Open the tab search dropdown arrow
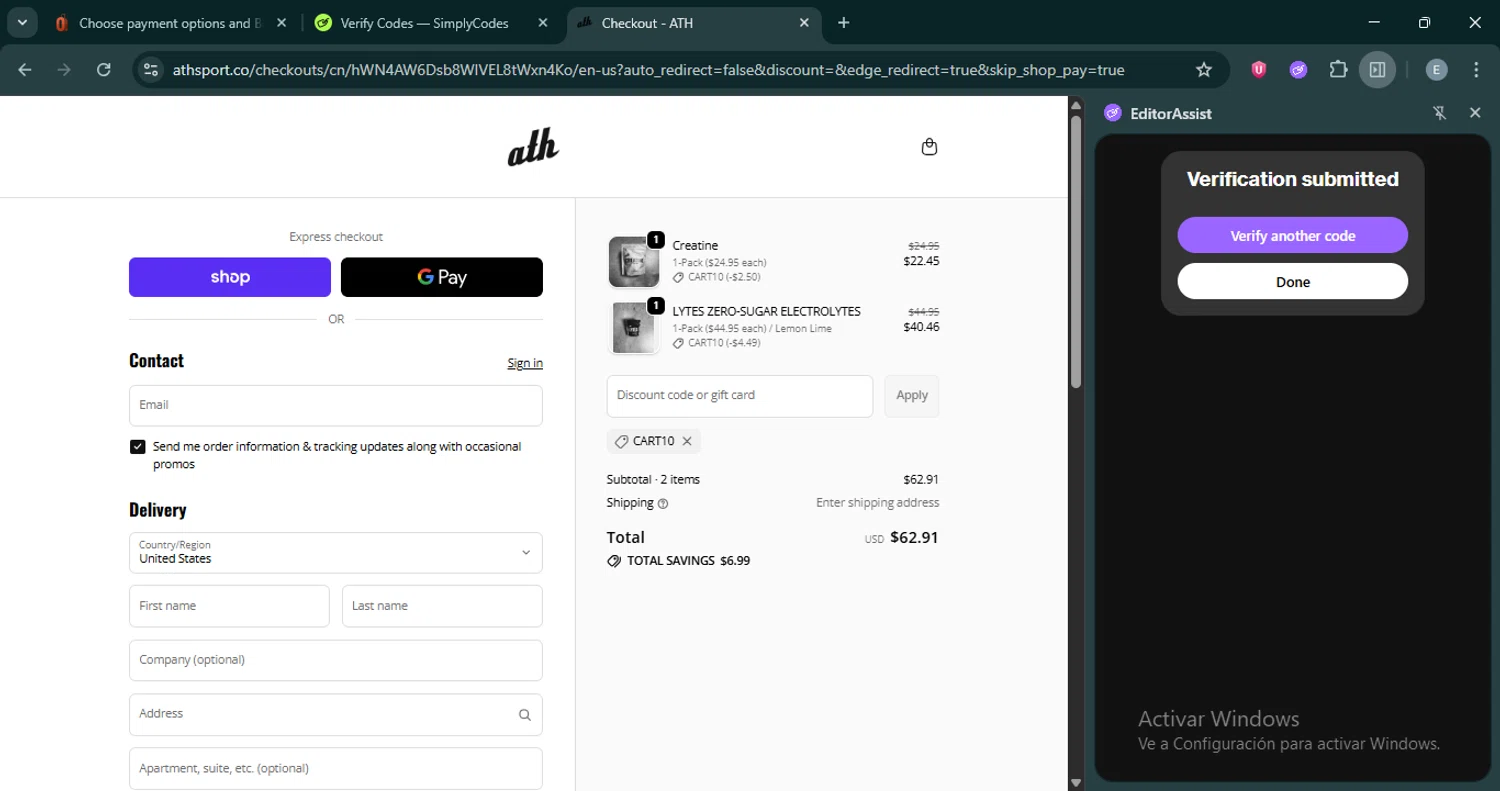This screenshot has height=791, width=1500. [x=21, y=23]
